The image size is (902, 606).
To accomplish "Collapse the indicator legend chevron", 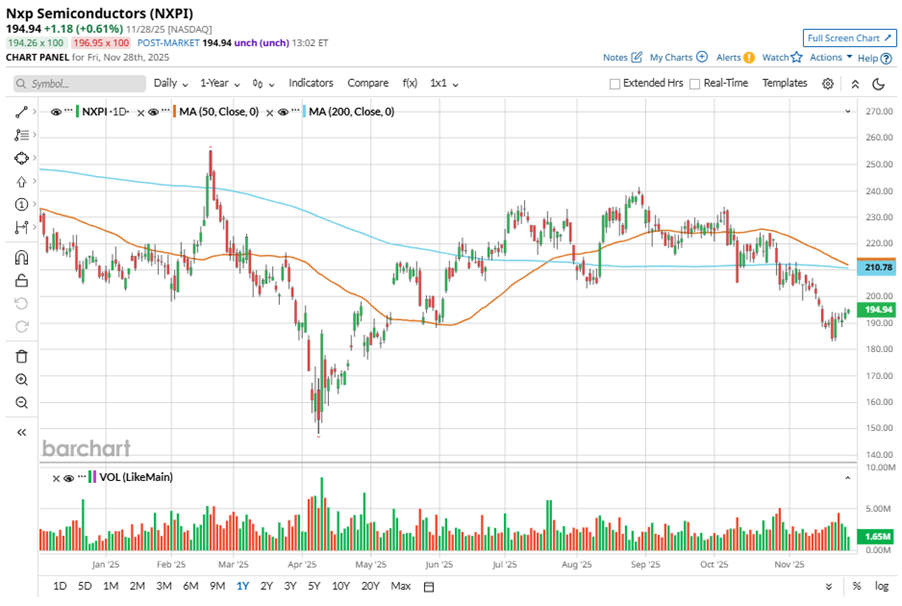I will pyautogui.click(x=847, y=111).
